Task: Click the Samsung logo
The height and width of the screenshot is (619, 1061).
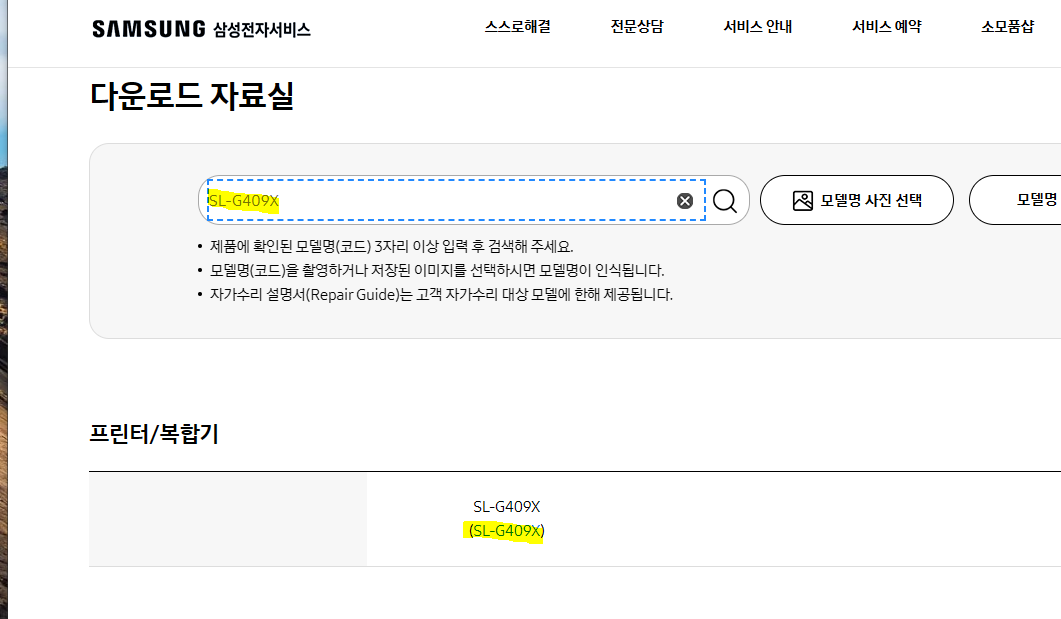Action: [x=149, y=29]
